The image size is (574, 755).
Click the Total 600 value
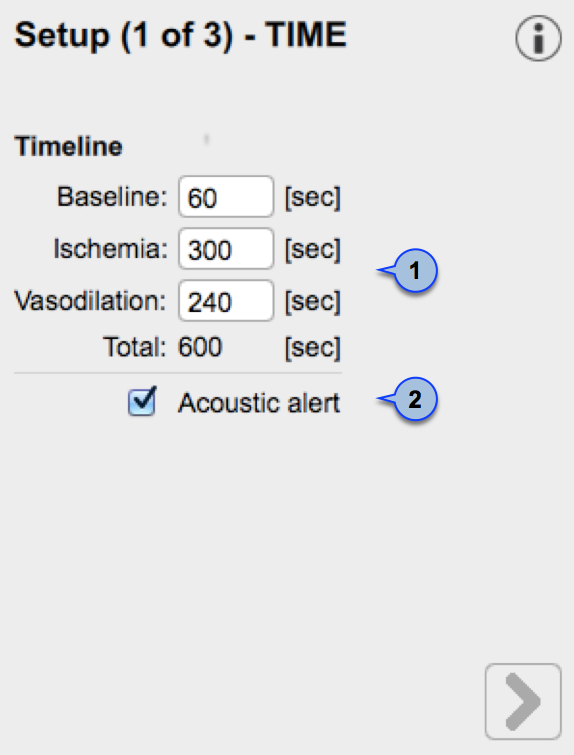pos(200,347)
